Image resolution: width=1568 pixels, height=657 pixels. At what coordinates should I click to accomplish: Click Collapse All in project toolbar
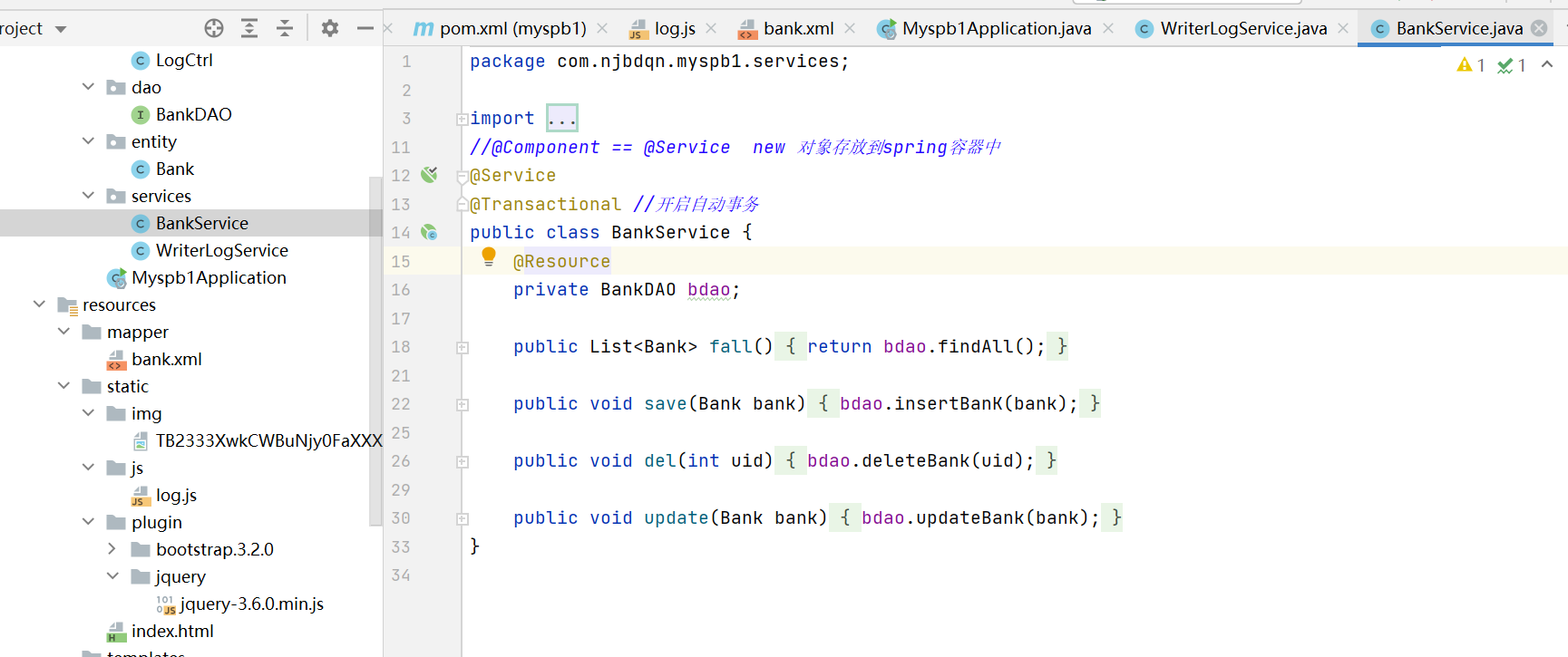pos(285,28)
